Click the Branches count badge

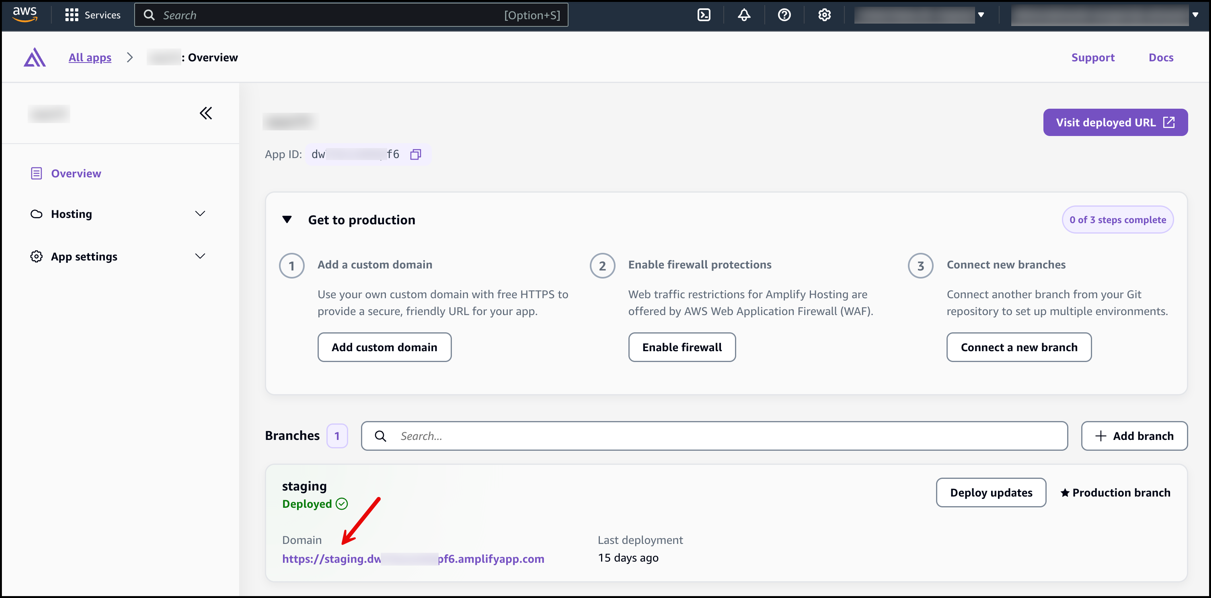tap(337, 436)
